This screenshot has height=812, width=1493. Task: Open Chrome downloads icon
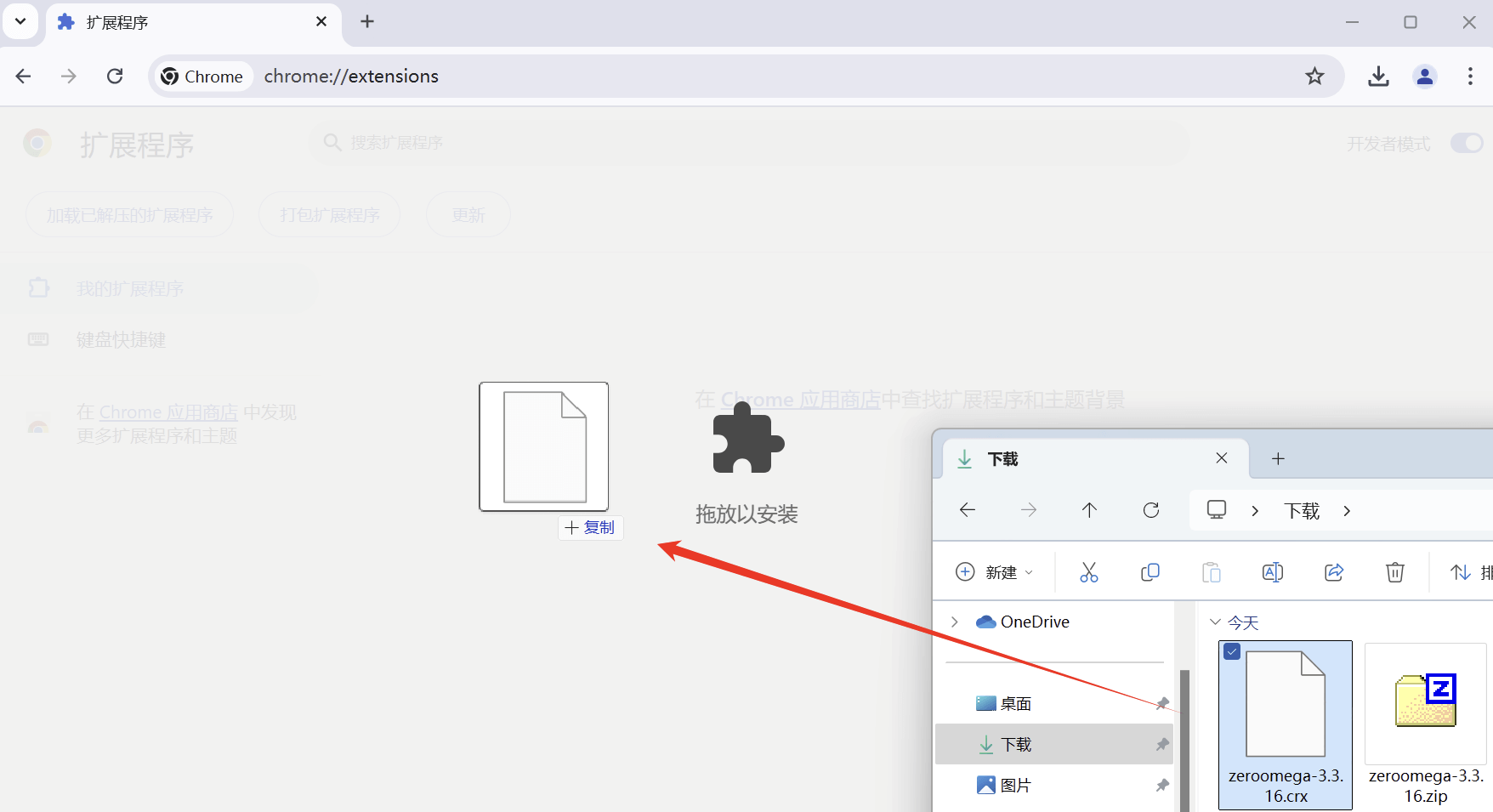pos(1378,77)
